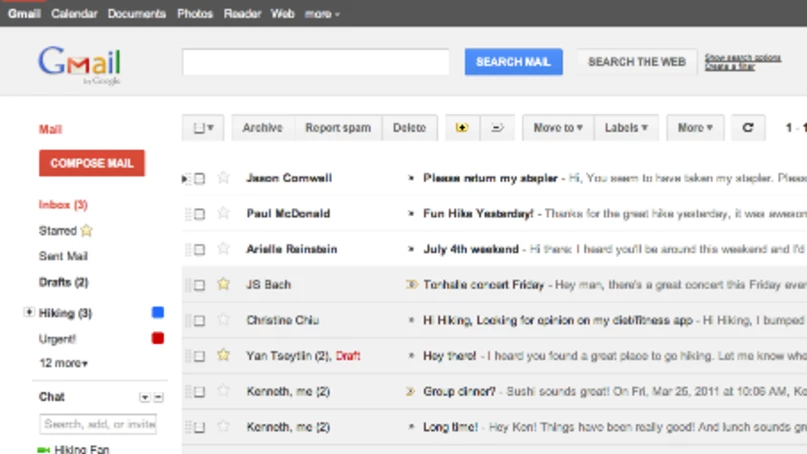Viewport: 807px width, 454px height.
Task: Open the select-all checkbox dropdown
Action: point(203,128)
